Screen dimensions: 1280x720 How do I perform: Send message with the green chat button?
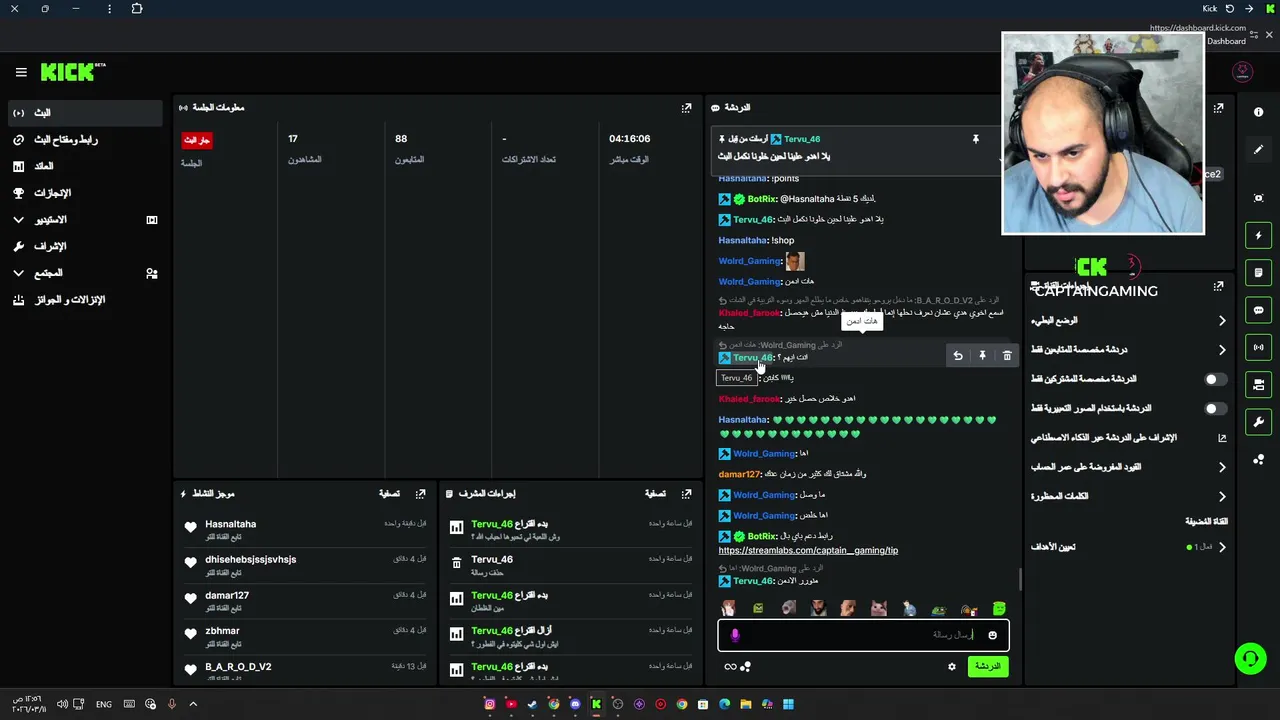(987, 667)
